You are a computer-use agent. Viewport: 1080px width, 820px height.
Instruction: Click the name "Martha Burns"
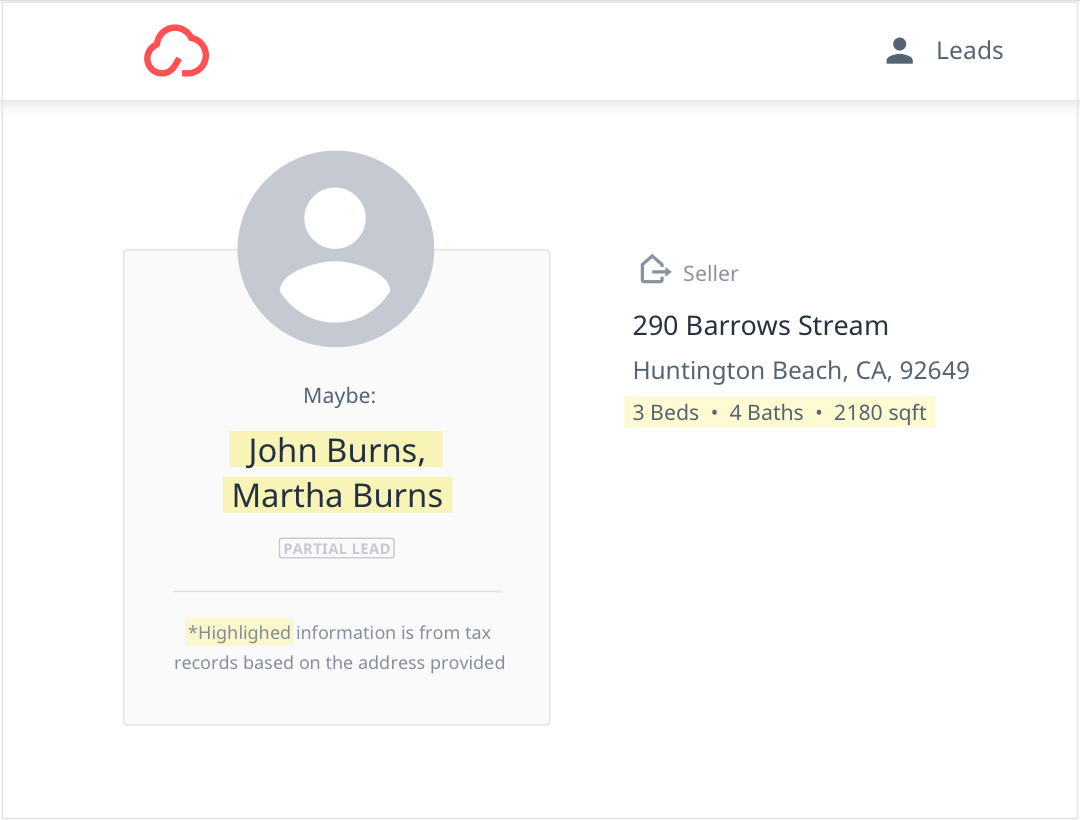pos(337,495)
